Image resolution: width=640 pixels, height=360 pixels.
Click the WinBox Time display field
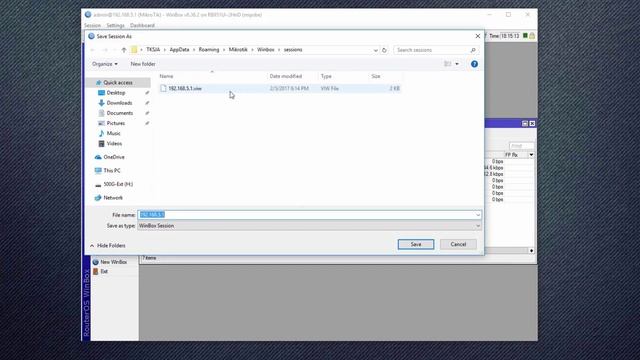point(510,36)
